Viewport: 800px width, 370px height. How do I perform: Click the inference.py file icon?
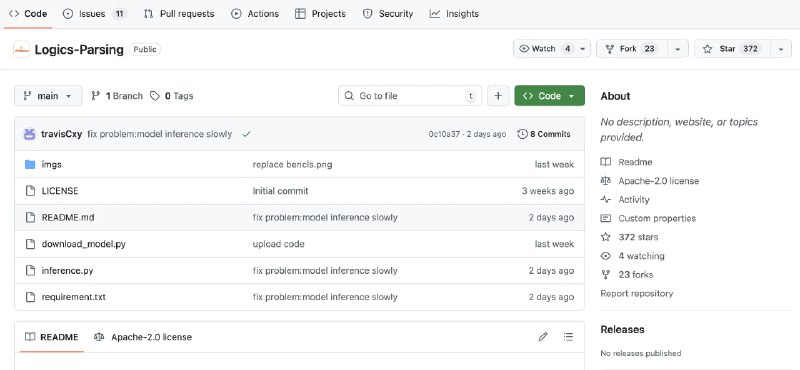[30, 270]
